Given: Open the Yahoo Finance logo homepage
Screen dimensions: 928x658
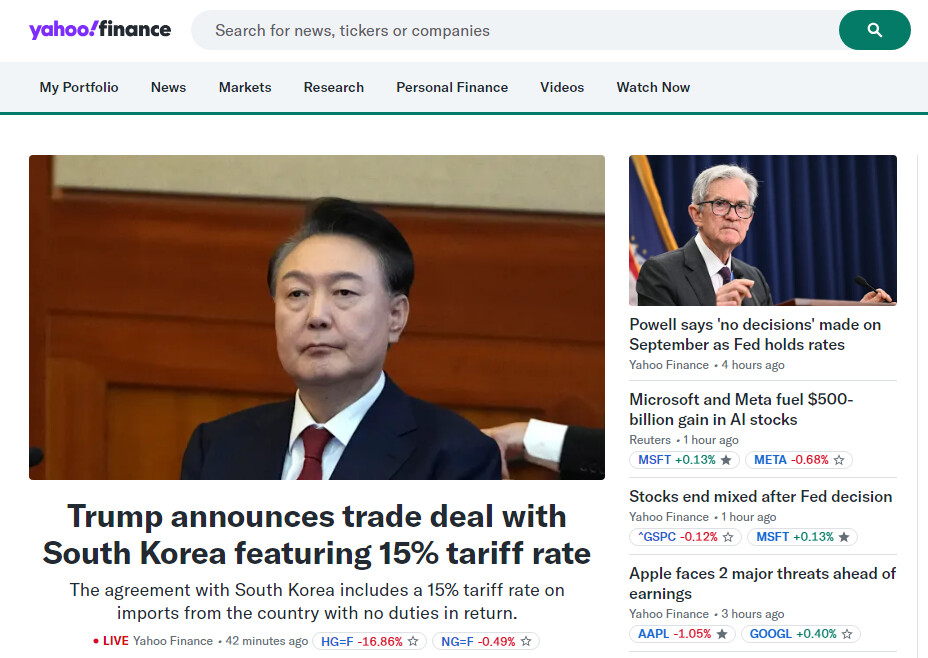Looking at the screenshot, I should (100, 29).
